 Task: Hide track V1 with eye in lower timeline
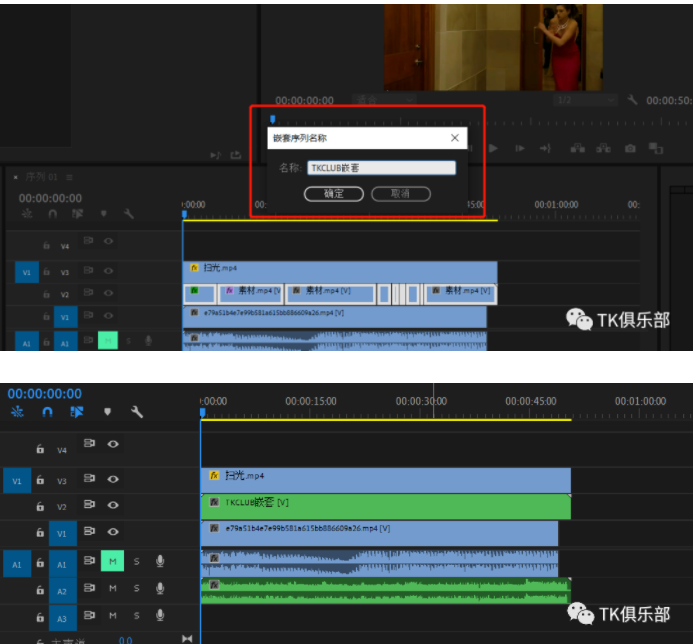pyautogui.click(x=113, y=532)
